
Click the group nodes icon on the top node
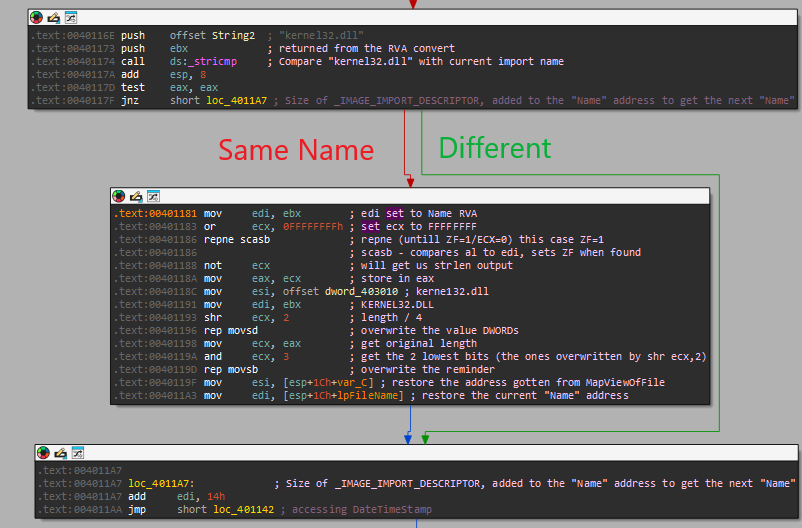tap(70, 18)
